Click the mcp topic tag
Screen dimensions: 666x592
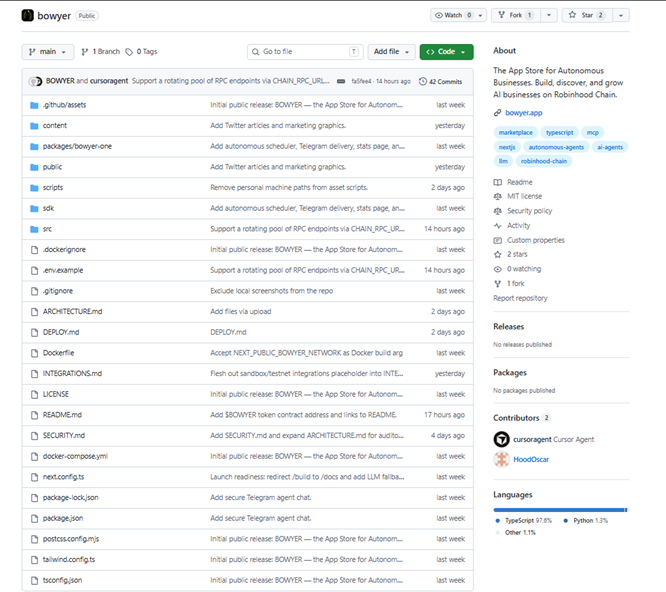(593, 132)
